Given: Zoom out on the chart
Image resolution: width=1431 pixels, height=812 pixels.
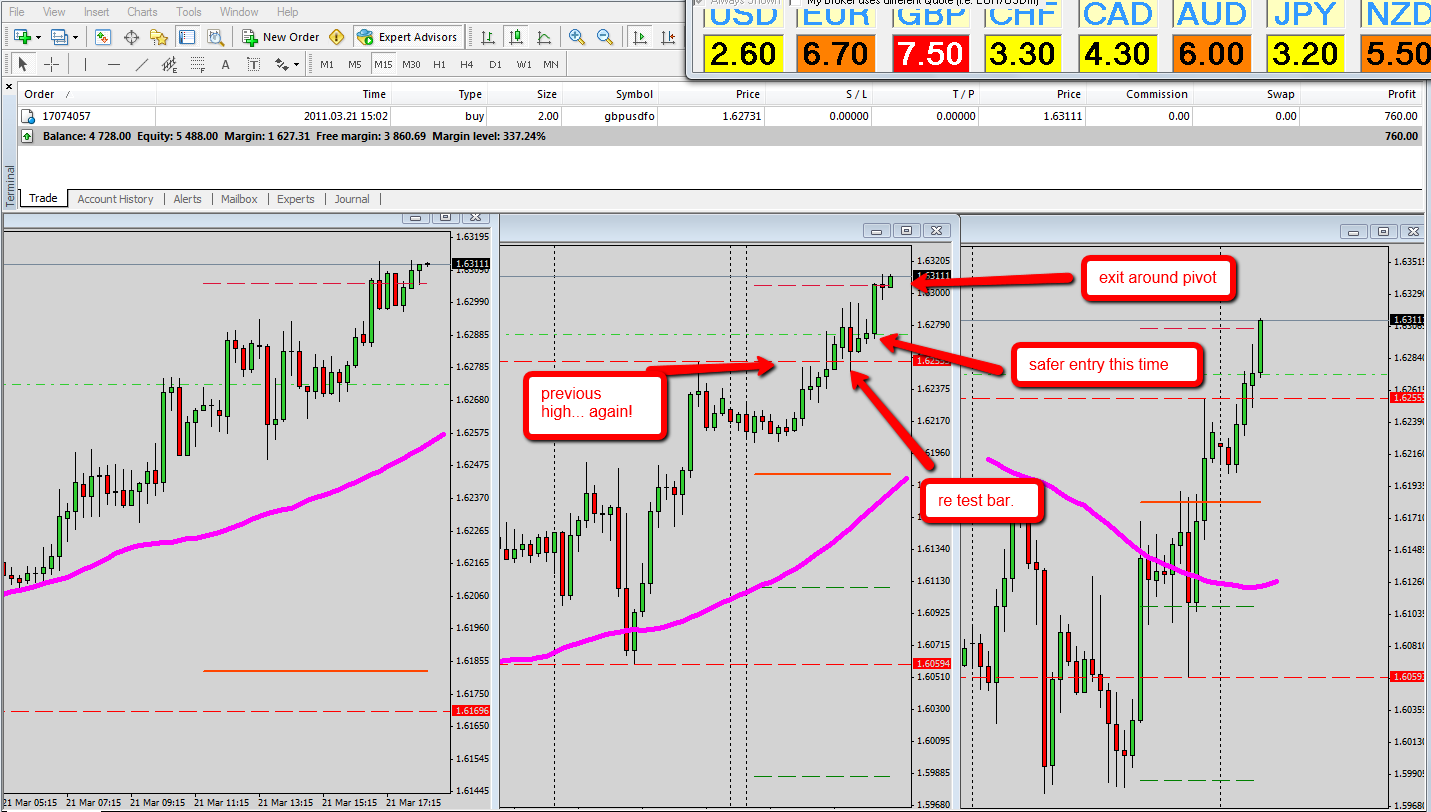Looking at the screenshot, I should click(605, 37).
